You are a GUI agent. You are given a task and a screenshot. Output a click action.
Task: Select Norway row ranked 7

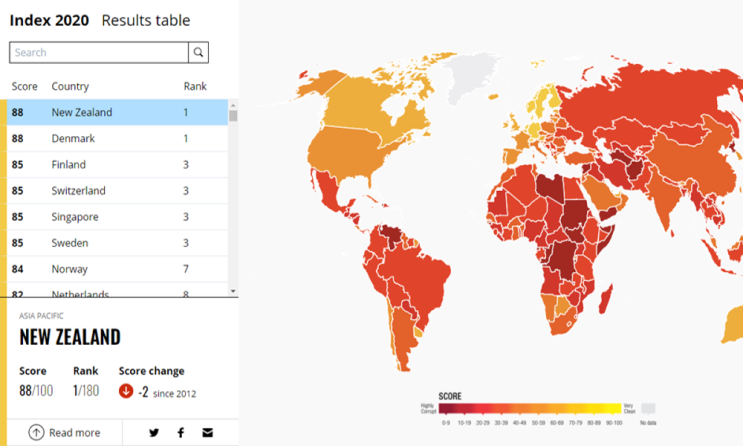(118, 269)
